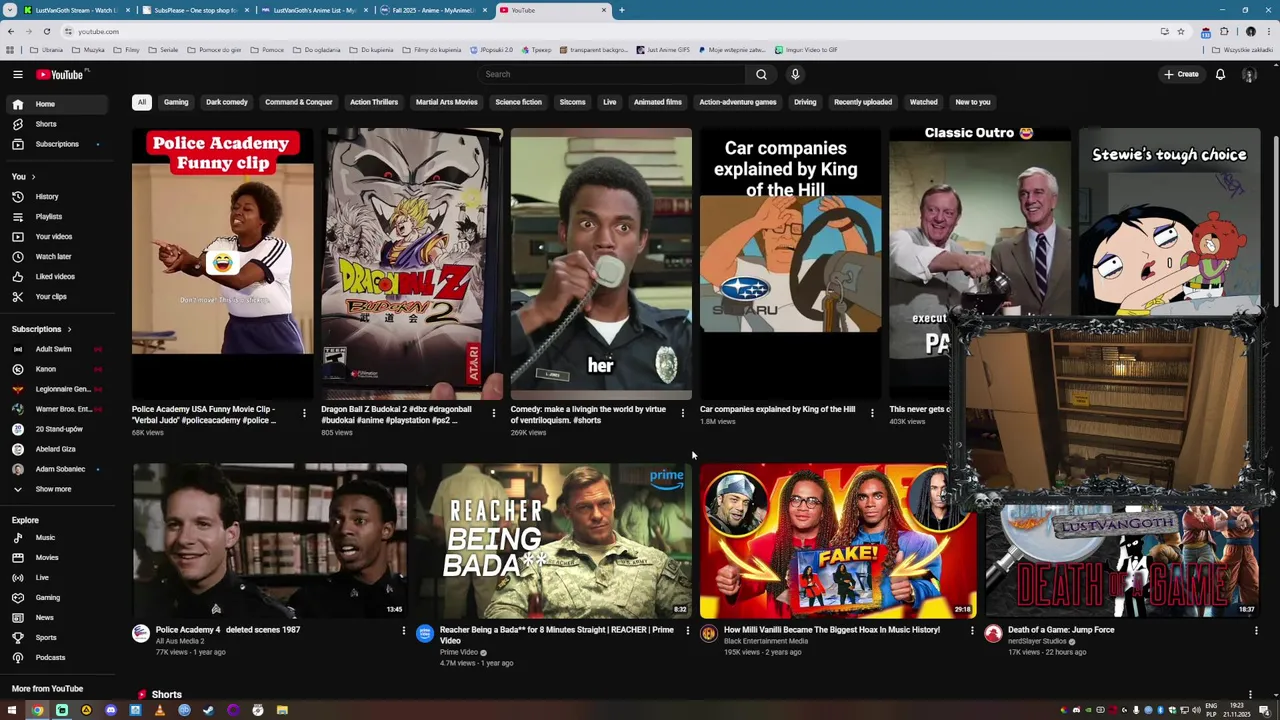
Task: Open a new browser tab with plus button
Action: [621, 10]
